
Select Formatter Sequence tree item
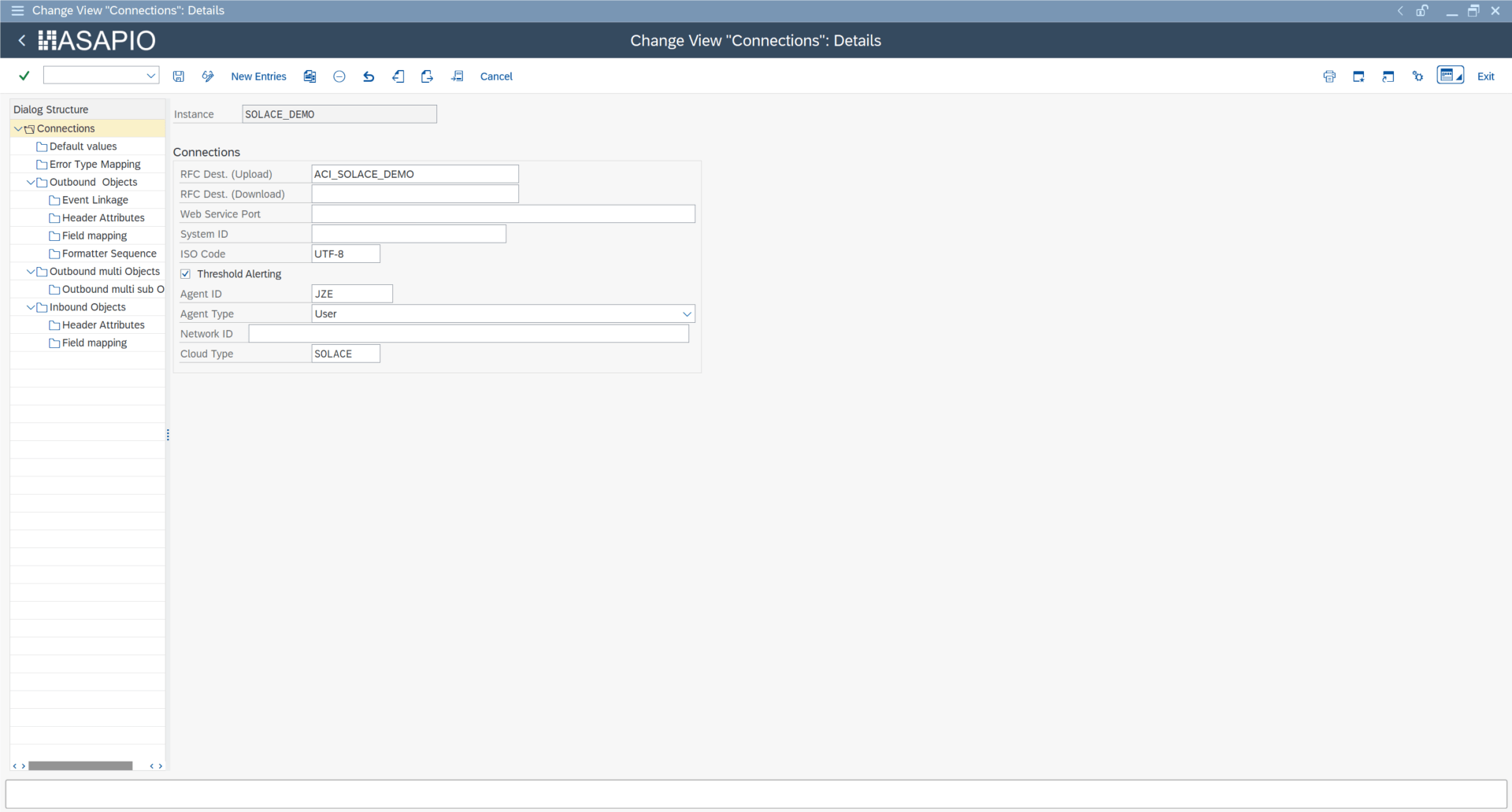click(109, 254)
